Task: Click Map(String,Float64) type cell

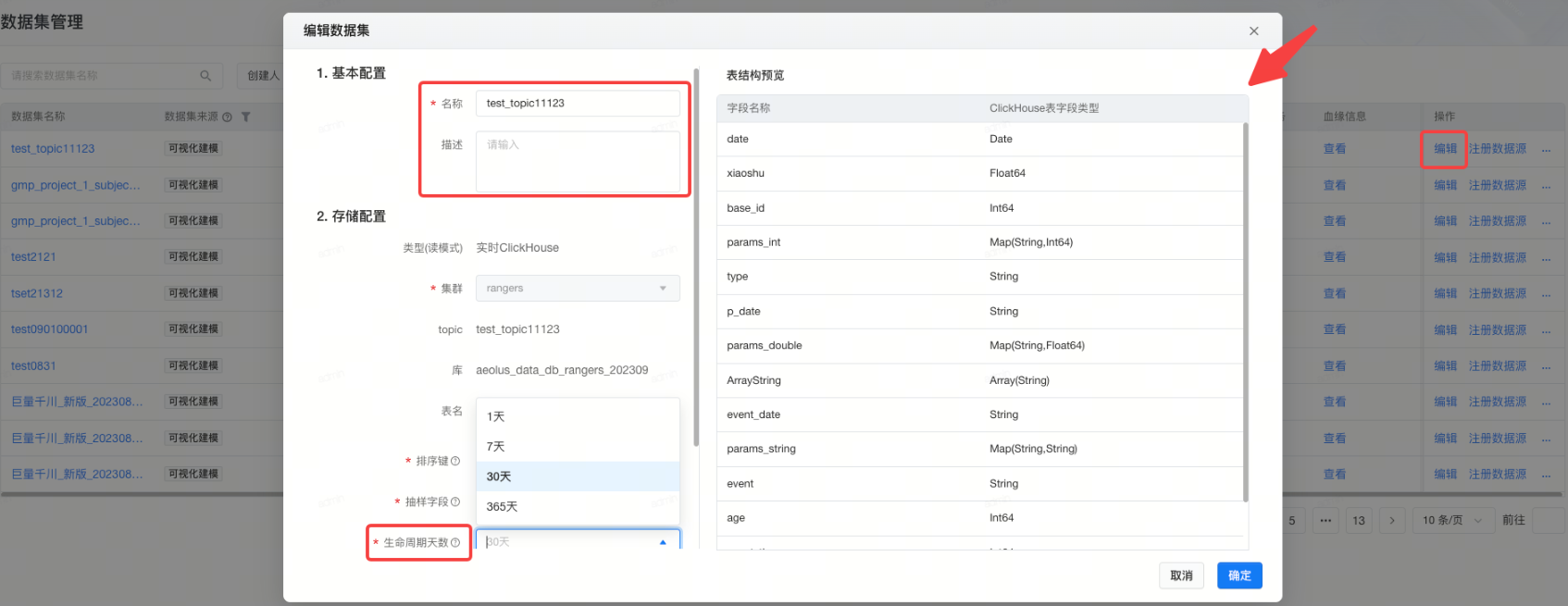Action: pyautogui.click(x=1037, y=346)
